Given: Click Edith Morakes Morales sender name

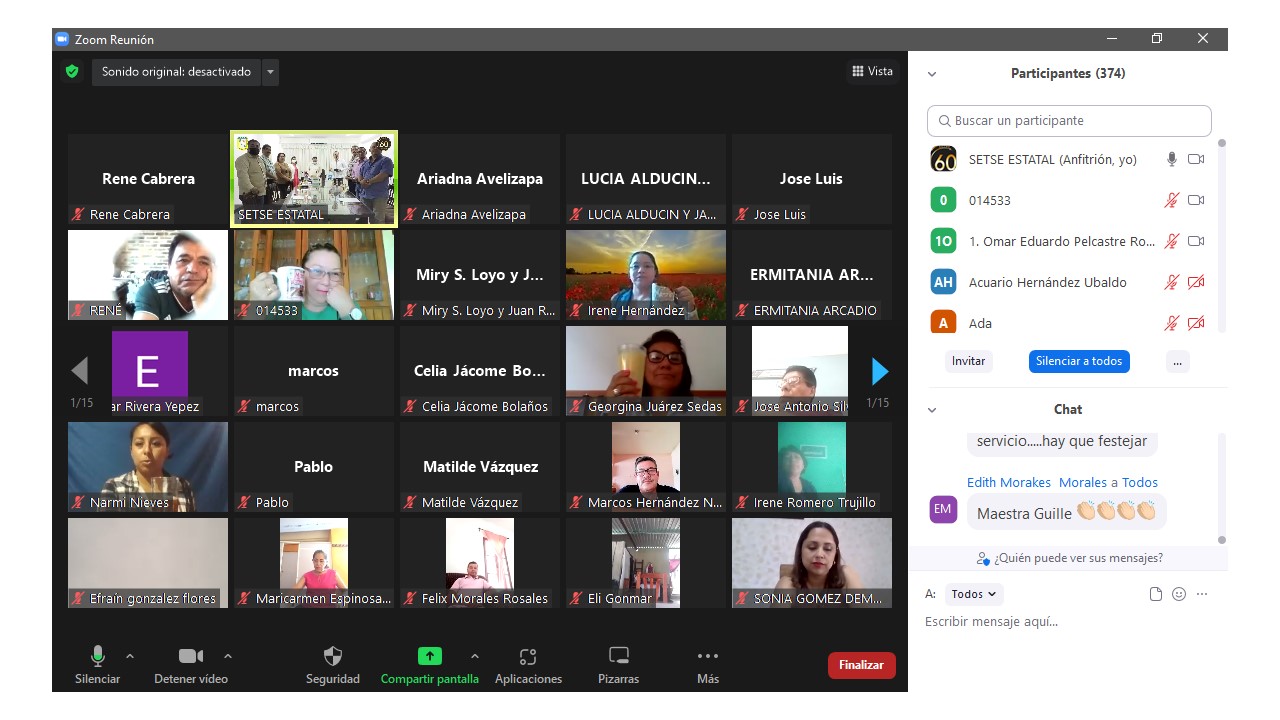Looking at the screenshot, I should 1037,482.
